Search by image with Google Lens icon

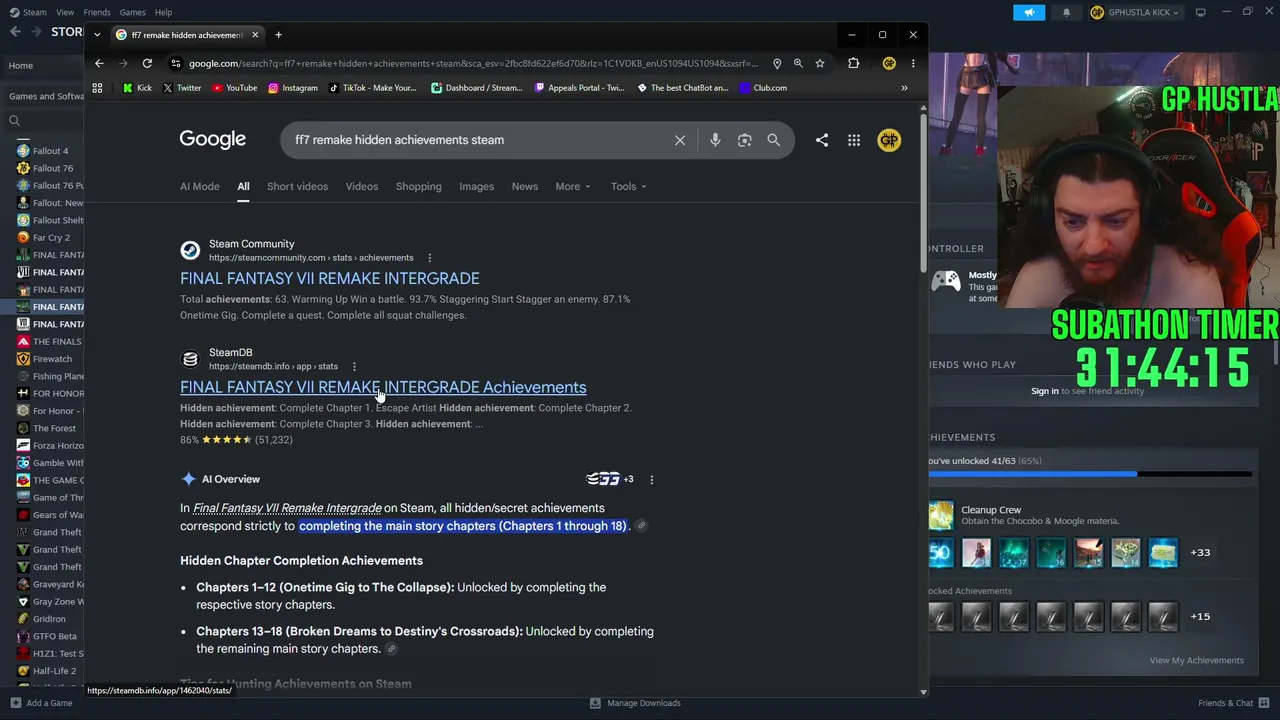(744, 140)
